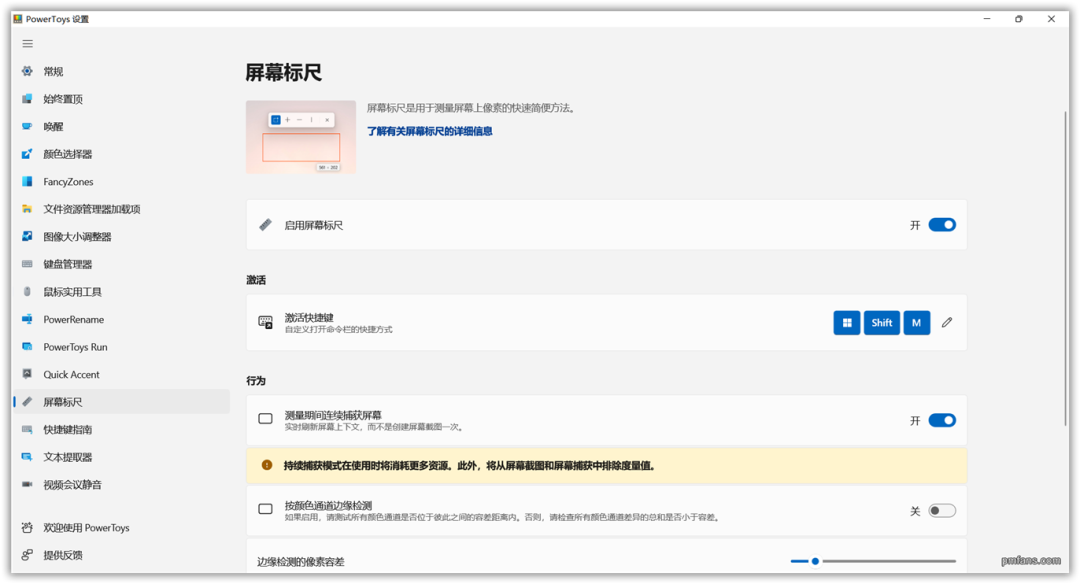Navigate to PowerToys Run

click(x=122, y=346)
